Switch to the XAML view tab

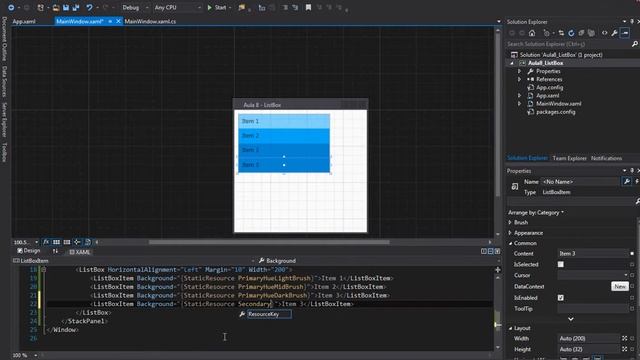[x=80, y=252]
